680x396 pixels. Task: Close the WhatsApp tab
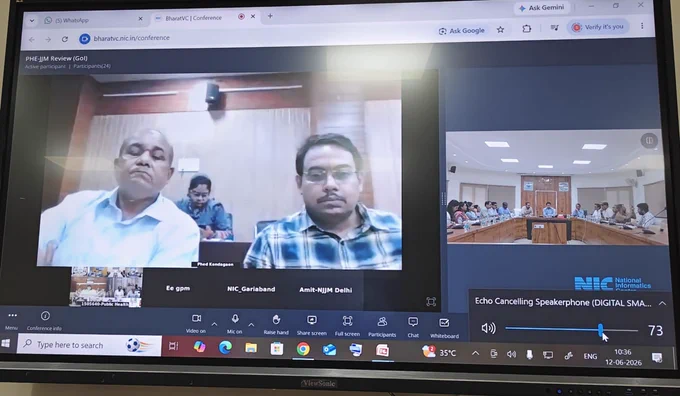click(140, 19)
